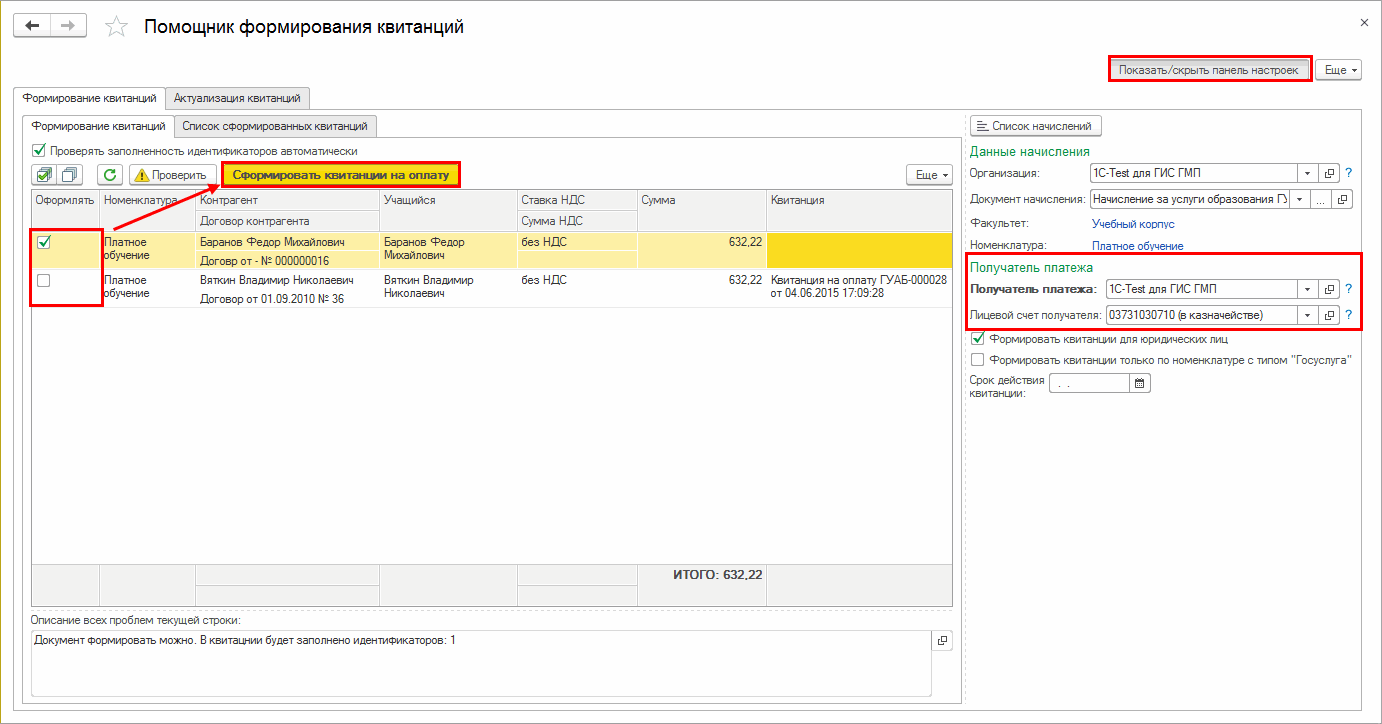Check Оформлять for Вяткин Владимир Николаевич row
The height and width of the screenshot is (724, 1382).
click(44, 281)
